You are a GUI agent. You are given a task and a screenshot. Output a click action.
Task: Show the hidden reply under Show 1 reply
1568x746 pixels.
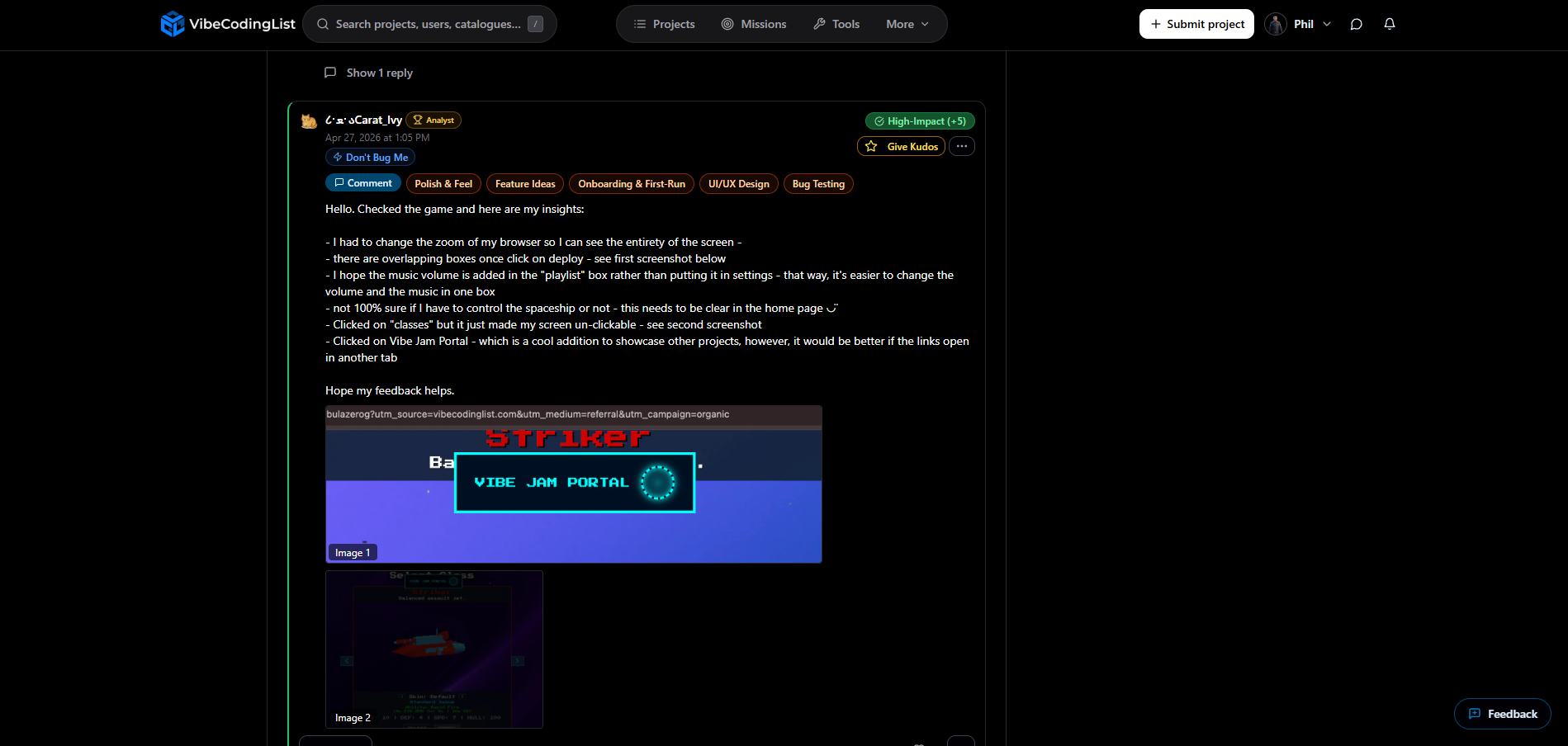[379, 73]
